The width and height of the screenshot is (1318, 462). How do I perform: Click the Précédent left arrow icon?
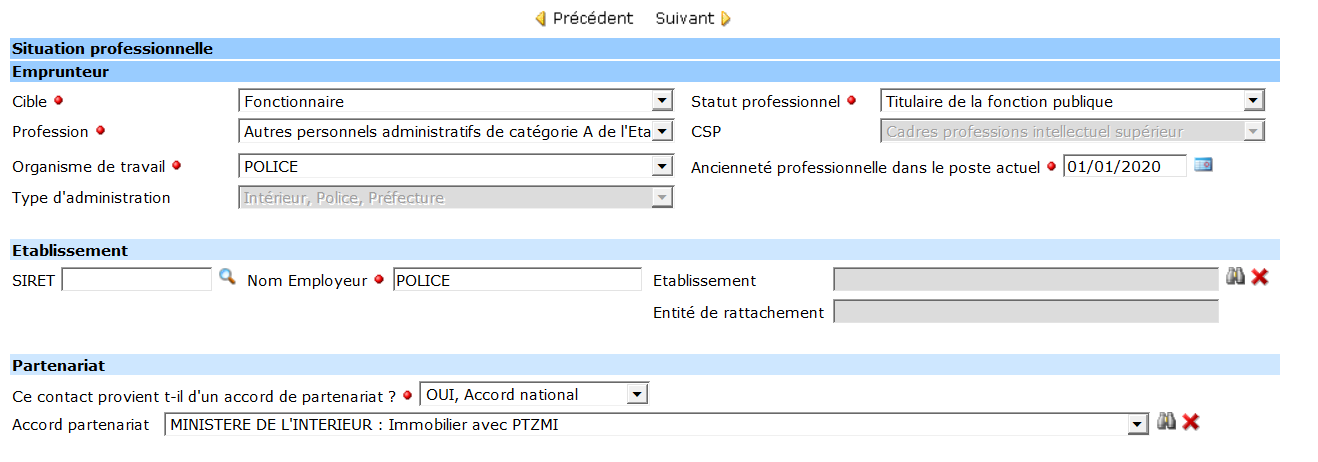click(541, 19)
